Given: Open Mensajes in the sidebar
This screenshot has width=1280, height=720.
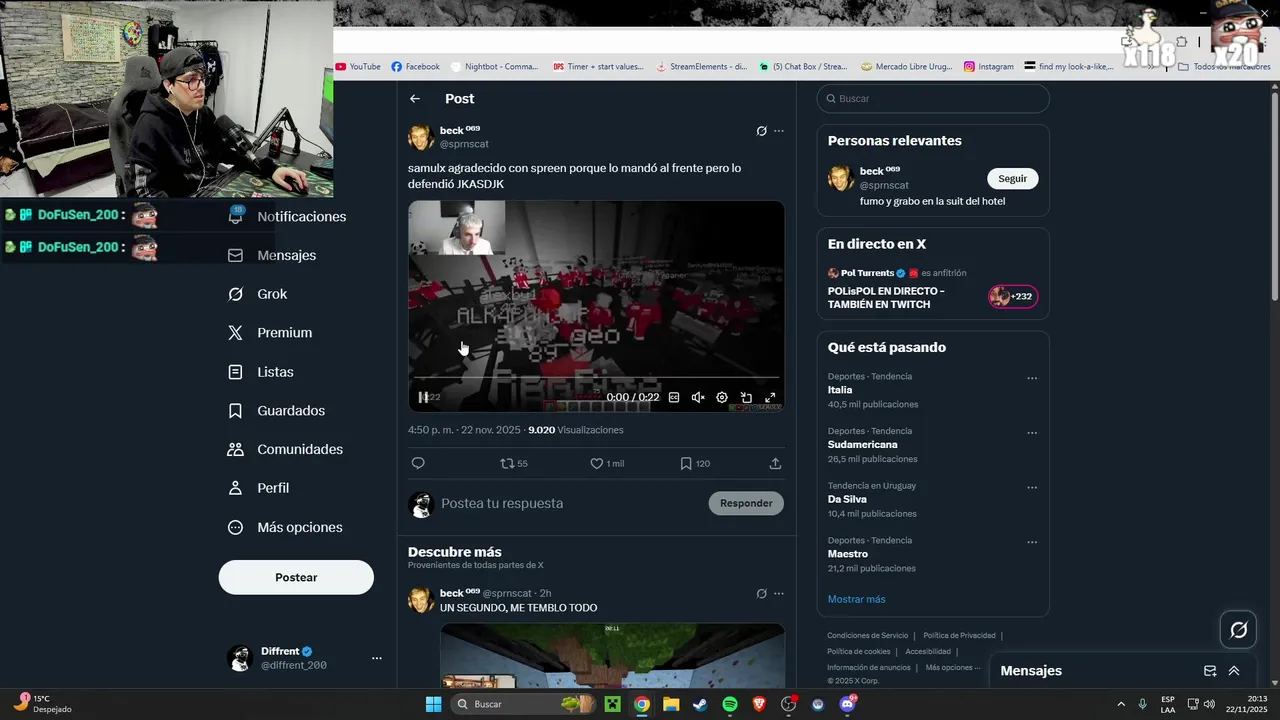Looking at the screenshot, I should point(272,255).
